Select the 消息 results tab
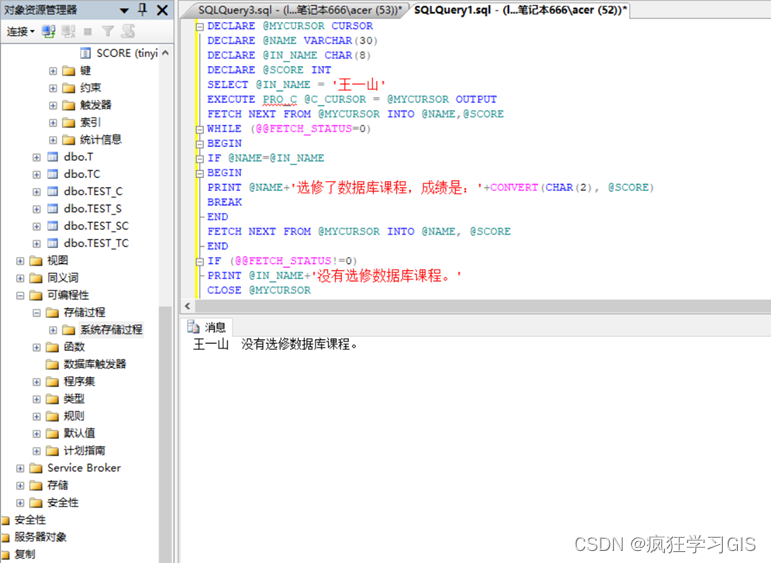The width and height of the screenshot is (771, 563). click(x=207, y=327)
